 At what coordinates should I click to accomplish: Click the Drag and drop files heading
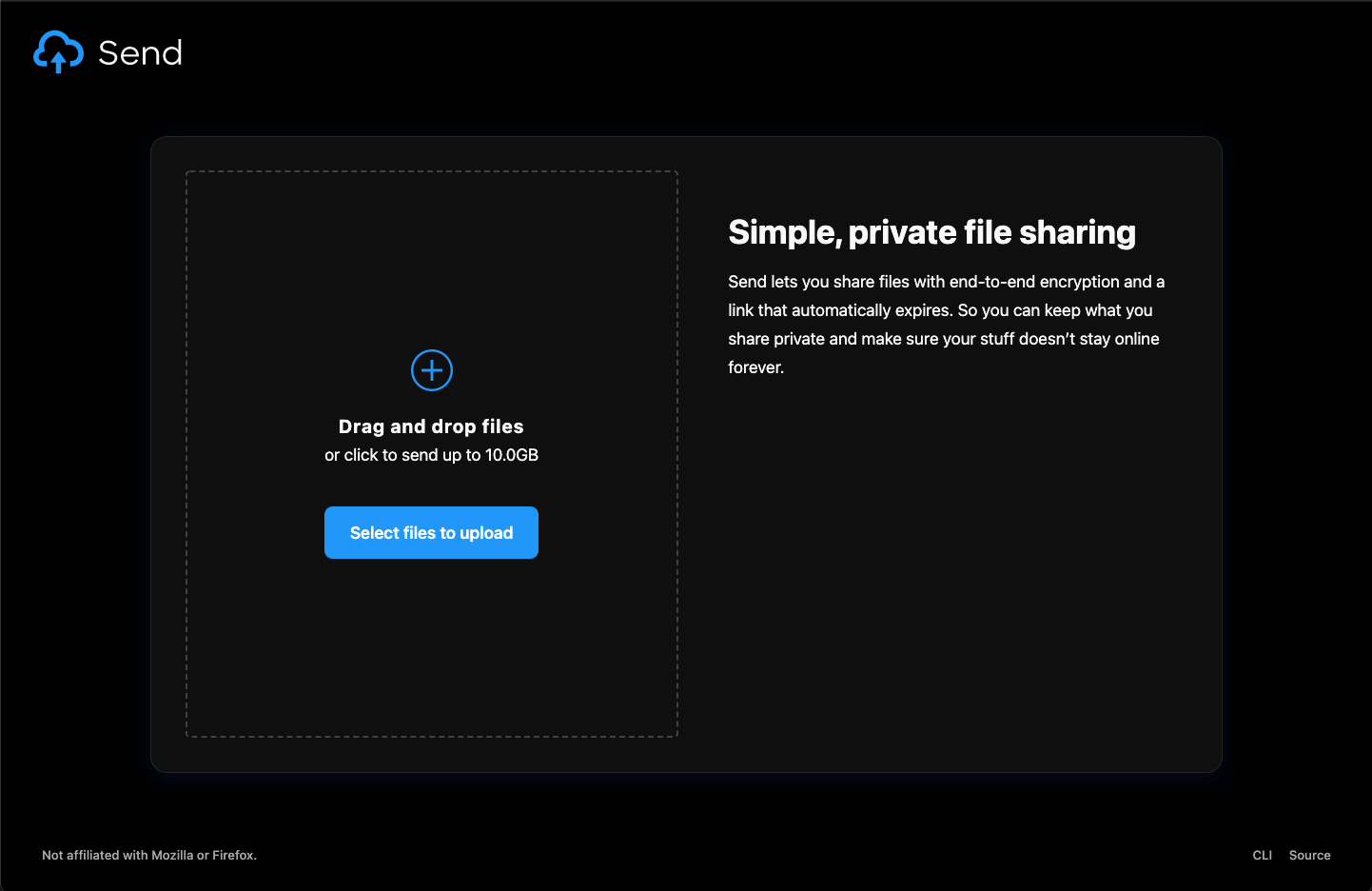431,426
